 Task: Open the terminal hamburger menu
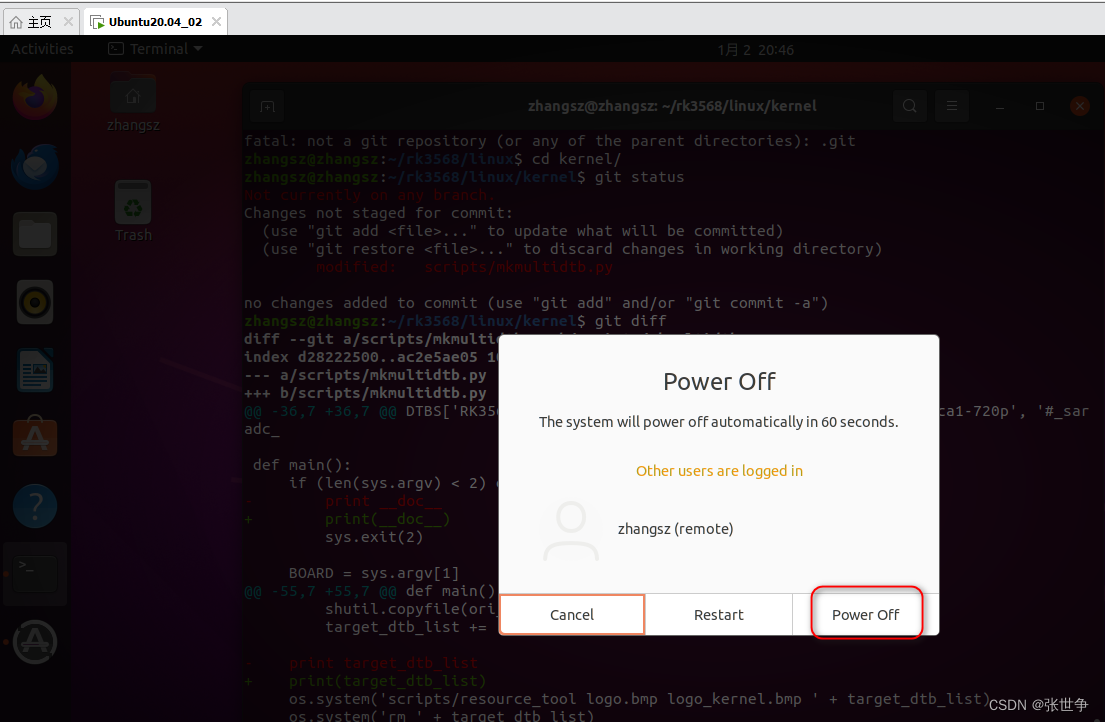[x=952, y=106]
